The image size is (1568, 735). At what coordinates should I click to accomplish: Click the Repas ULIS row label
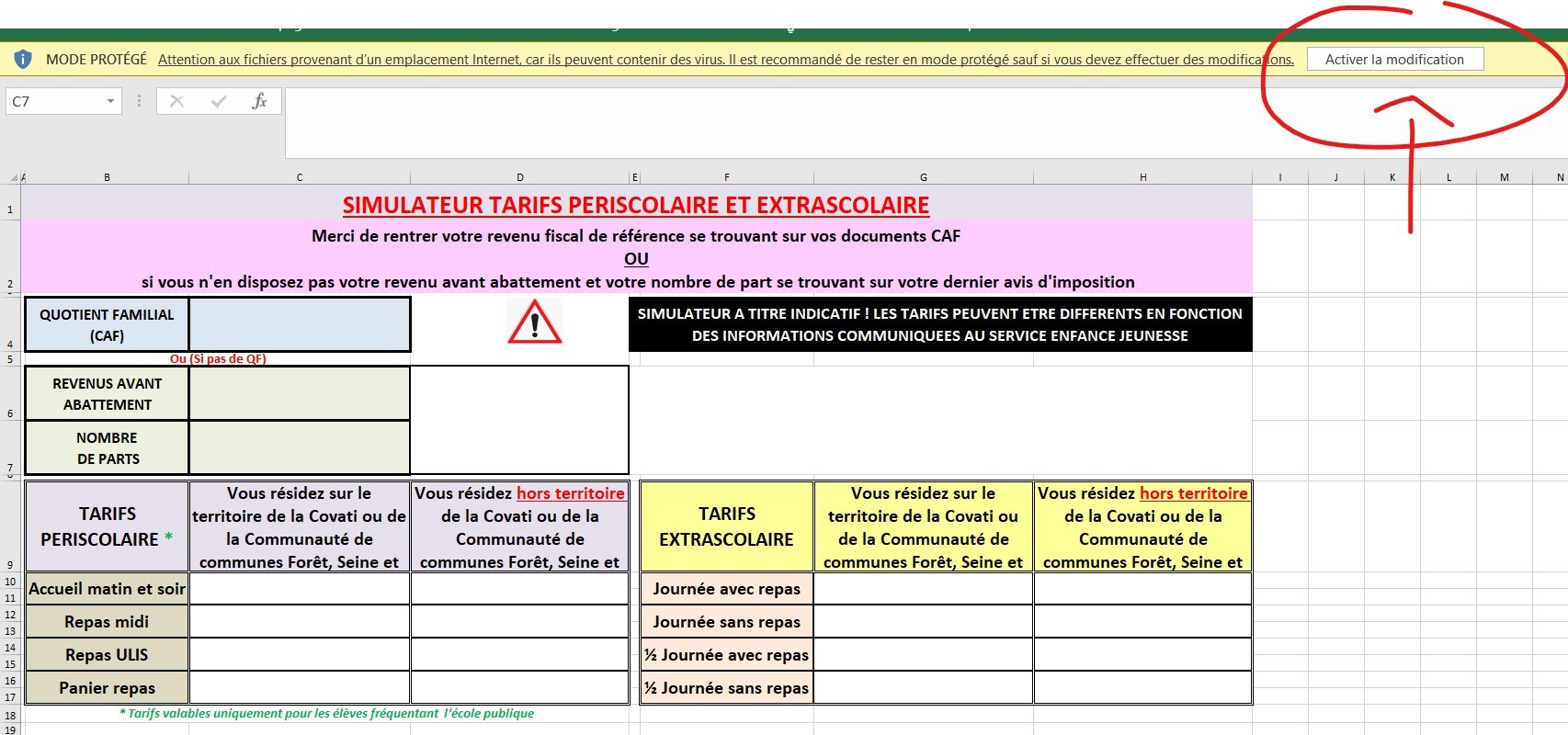click(107, 655)
